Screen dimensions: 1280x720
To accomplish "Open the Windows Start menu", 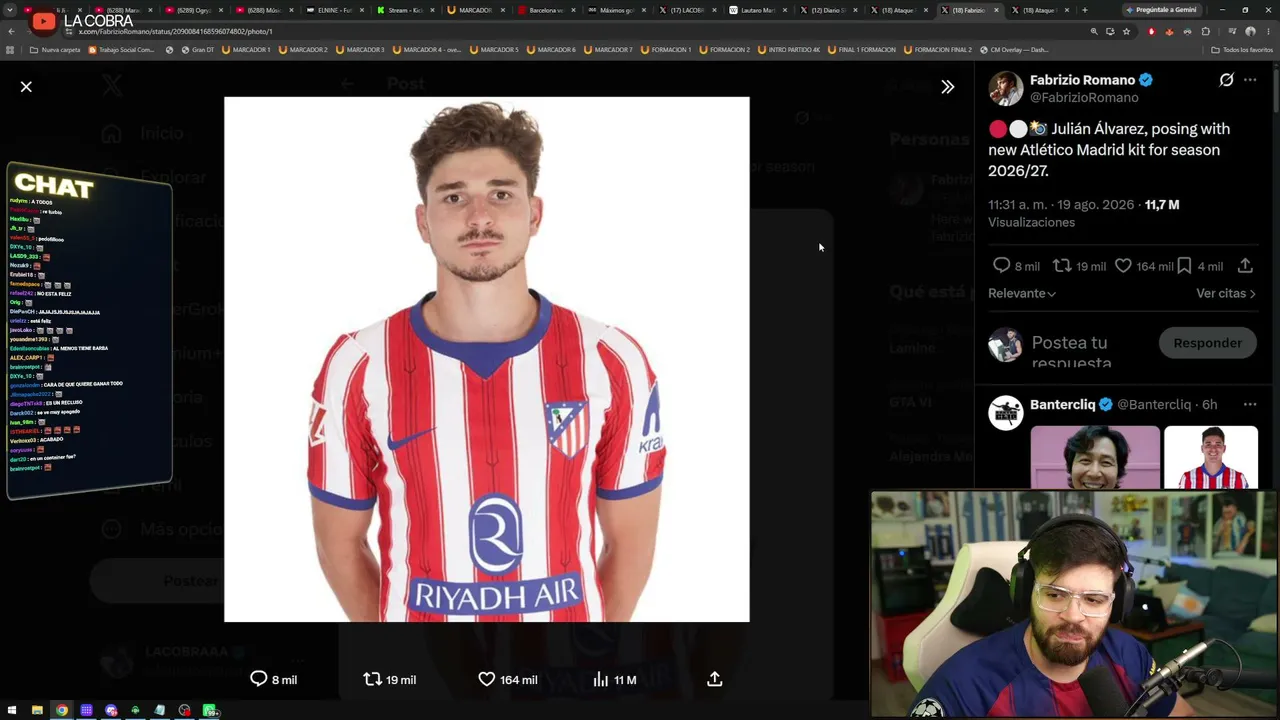I will (x=12, y=710).
